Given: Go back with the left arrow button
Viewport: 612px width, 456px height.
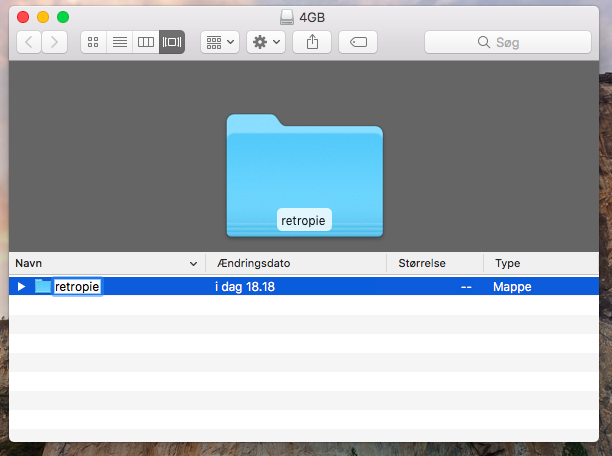Looking at the screenshot, I should pos(29,42).
